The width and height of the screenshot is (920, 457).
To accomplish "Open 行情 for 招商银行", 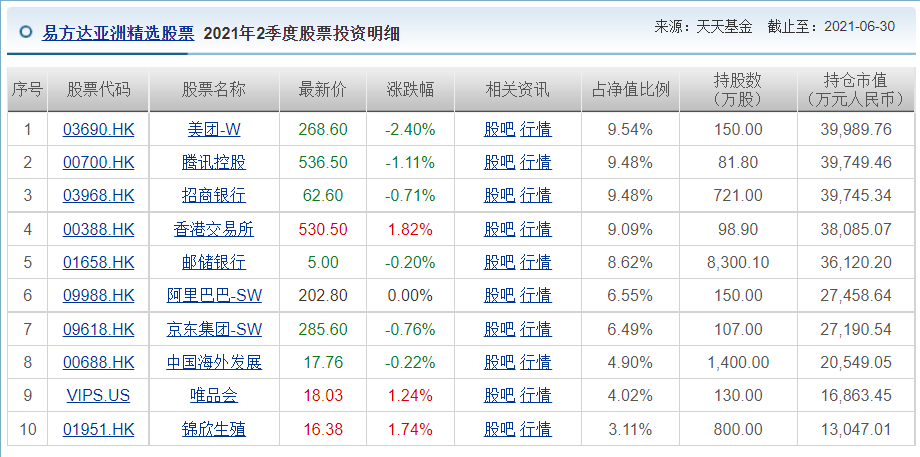I will tap(536, 195).
